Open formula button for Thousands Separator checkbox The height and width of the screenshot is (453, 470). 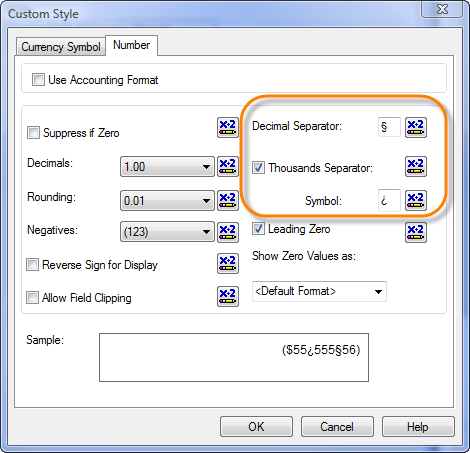pos(416,166)
